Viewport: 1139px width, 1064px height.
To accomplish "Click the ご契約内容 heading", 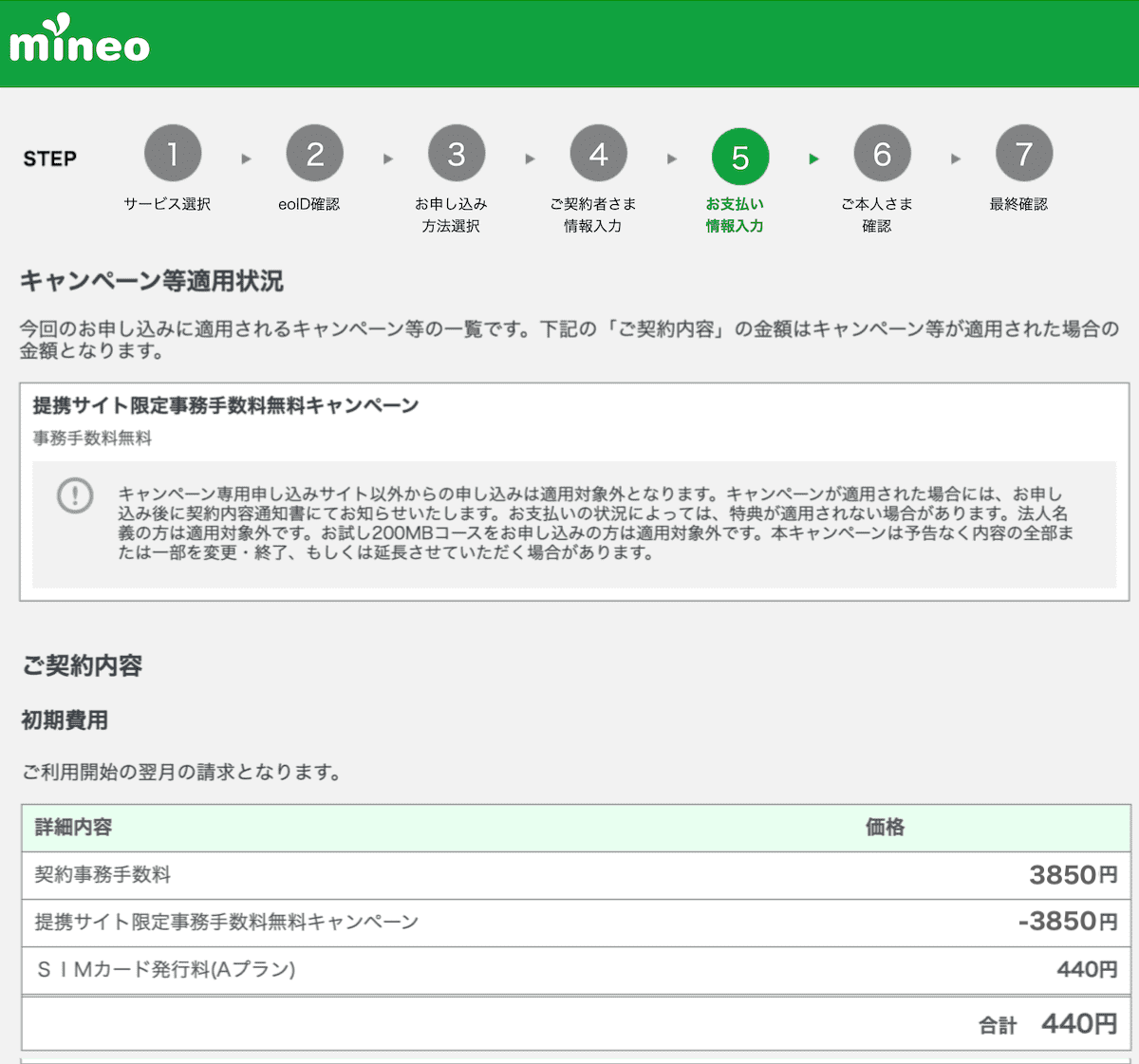I will 82,665.
